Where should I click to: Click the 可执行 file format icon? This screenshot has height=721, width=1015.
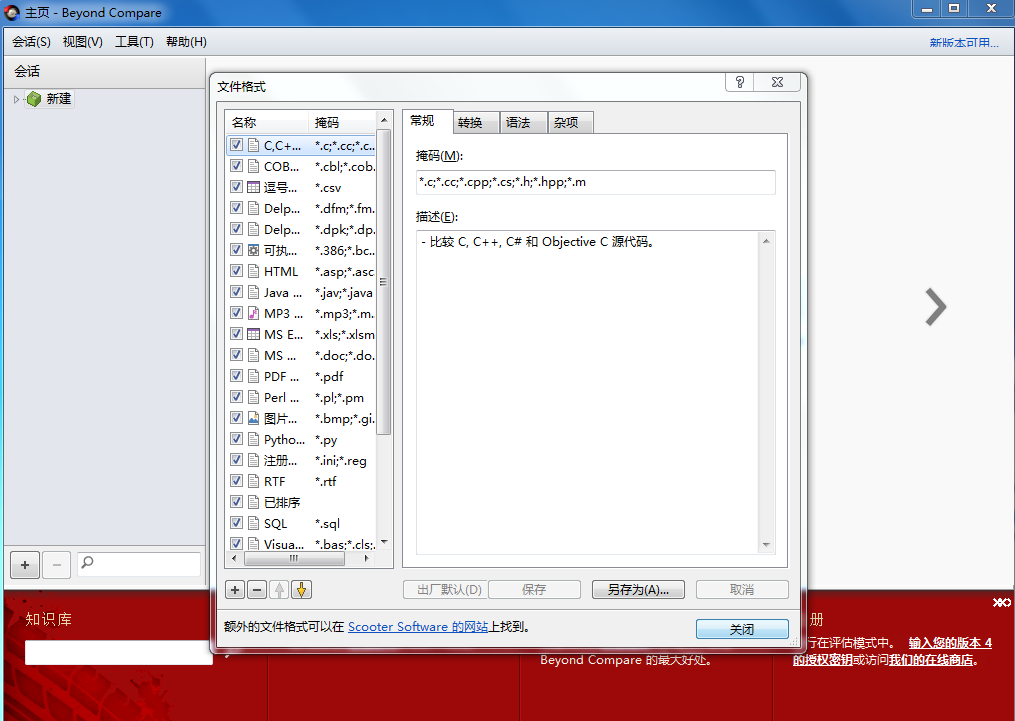click(x=254, y=250)
